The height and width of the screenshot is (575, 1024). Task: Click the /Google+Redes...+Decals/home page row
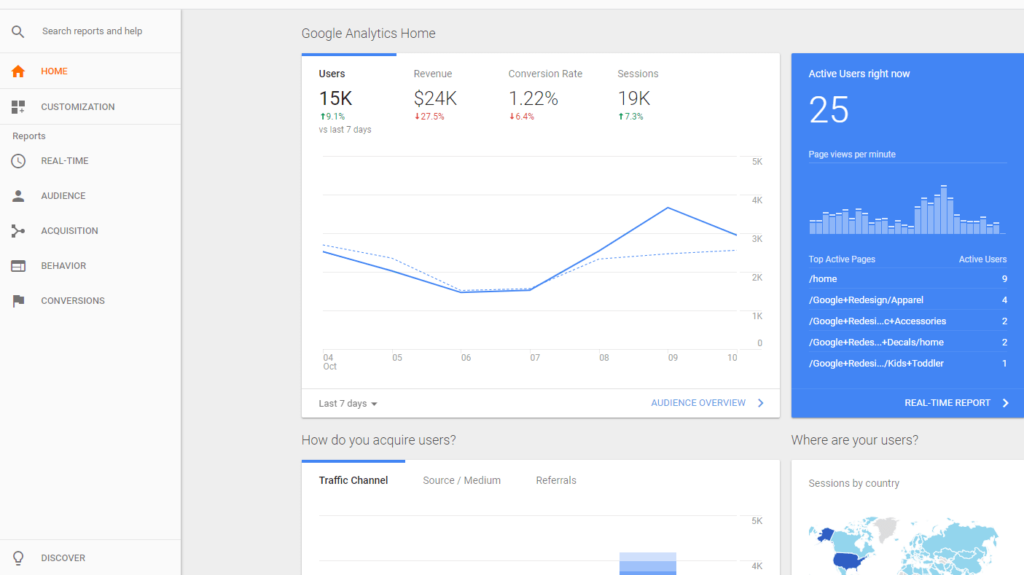click(908, 342)
